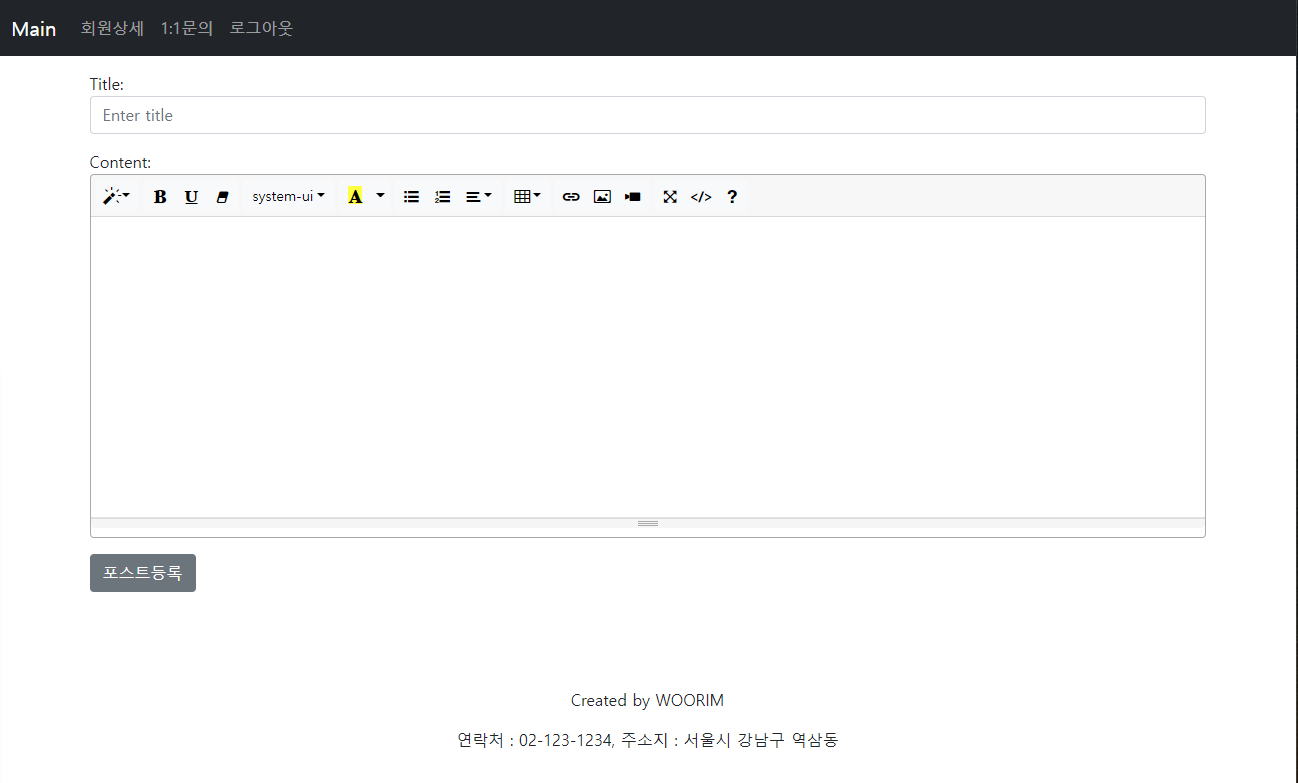Insert an ordered numbered list
1298x783 pixels.
(442, 196)
